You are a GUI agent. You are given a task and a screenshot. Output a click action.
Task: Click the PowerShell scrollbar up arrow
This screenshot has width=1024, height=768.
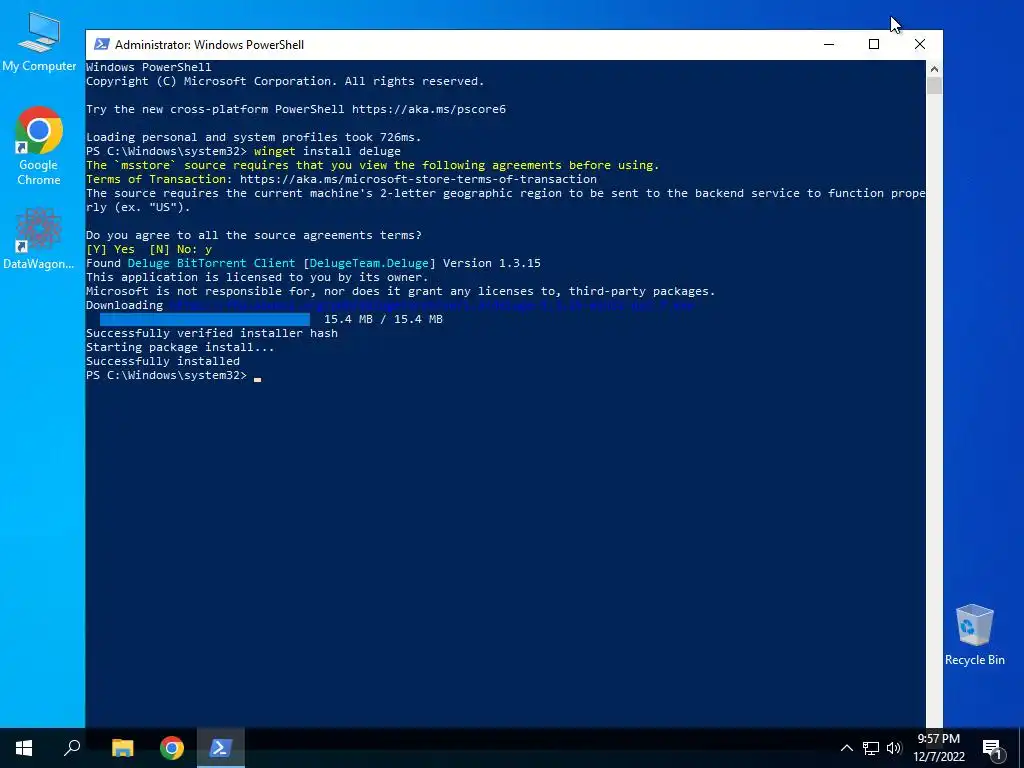click(934, 69)
